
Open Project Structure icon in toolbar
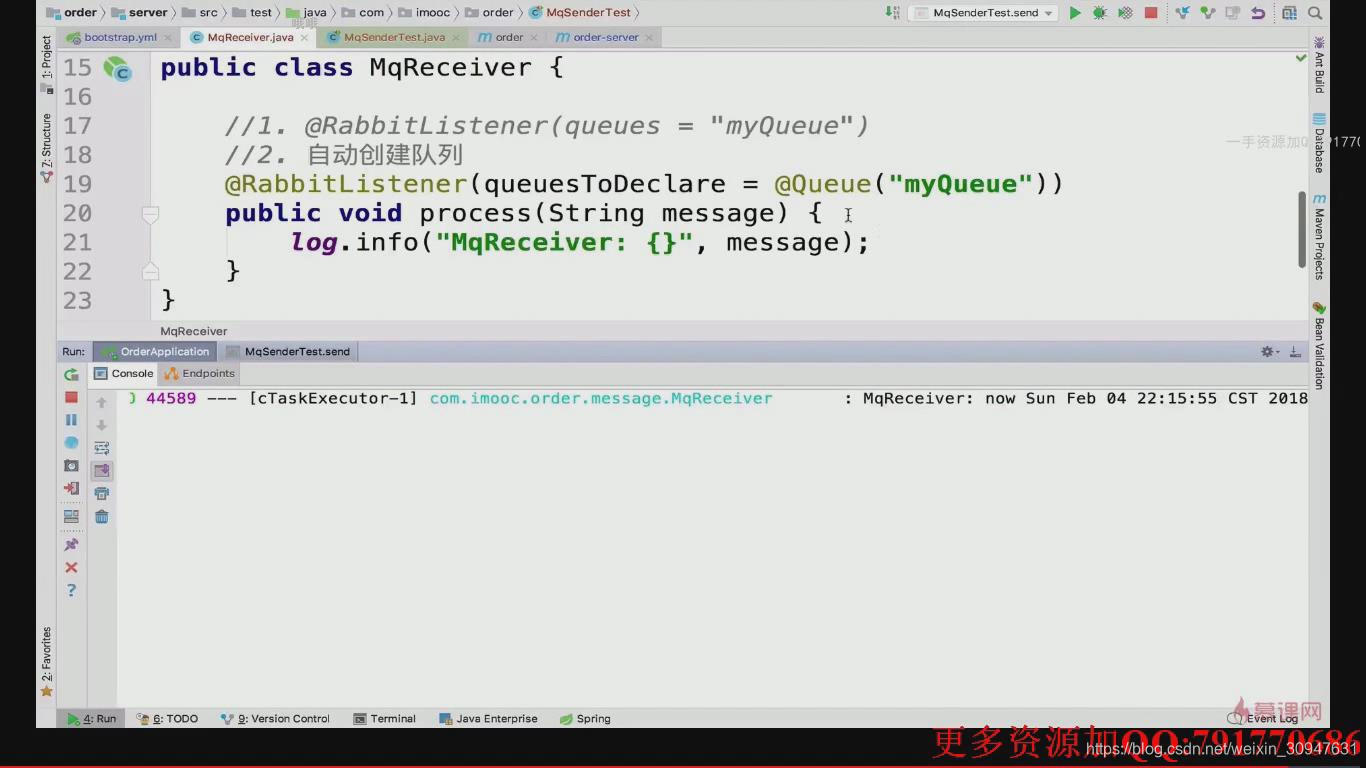pyautogui.click(x=1289, y=13)
